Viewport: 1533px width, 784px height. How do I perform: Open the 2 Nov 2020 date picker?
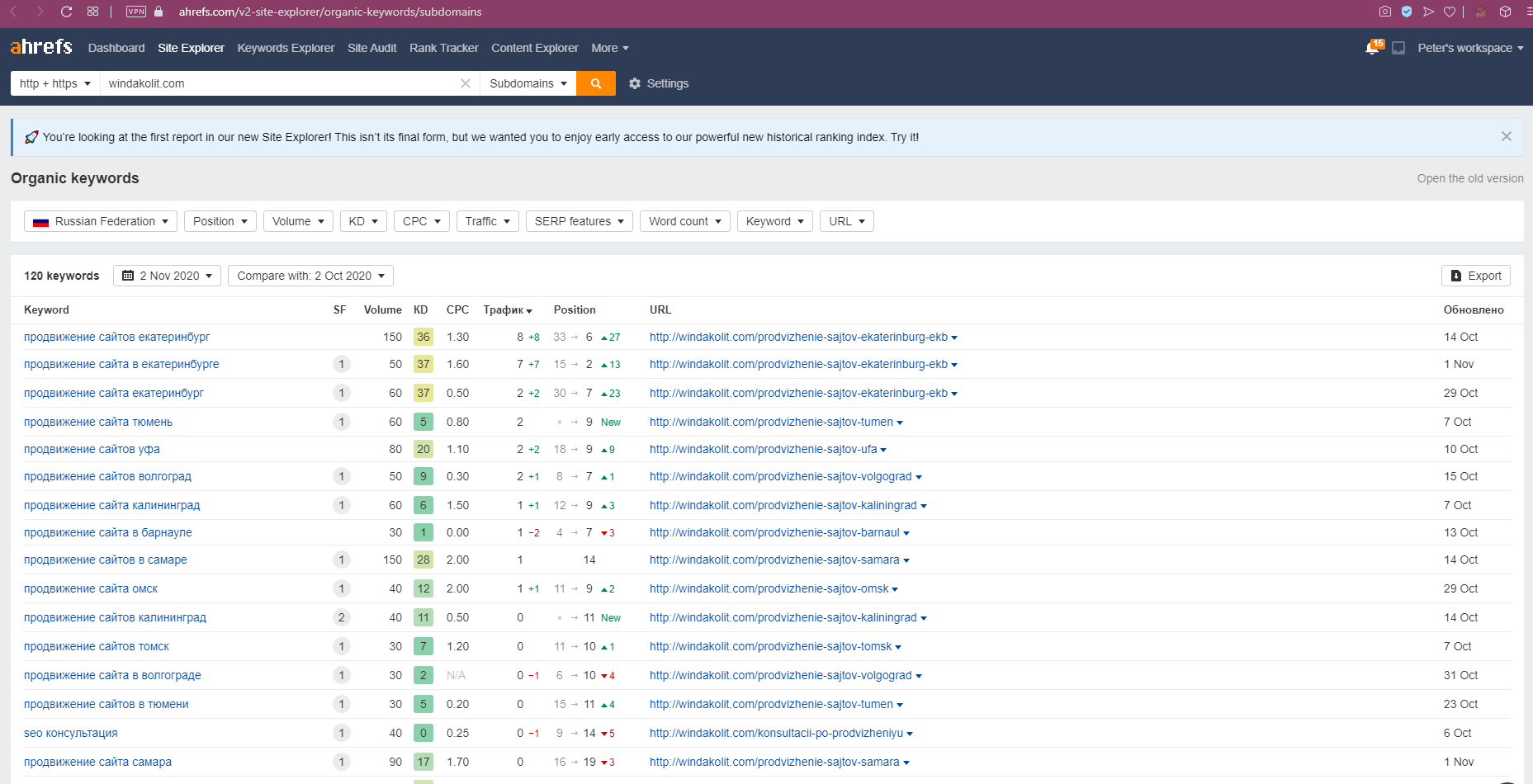click(167, 276)
